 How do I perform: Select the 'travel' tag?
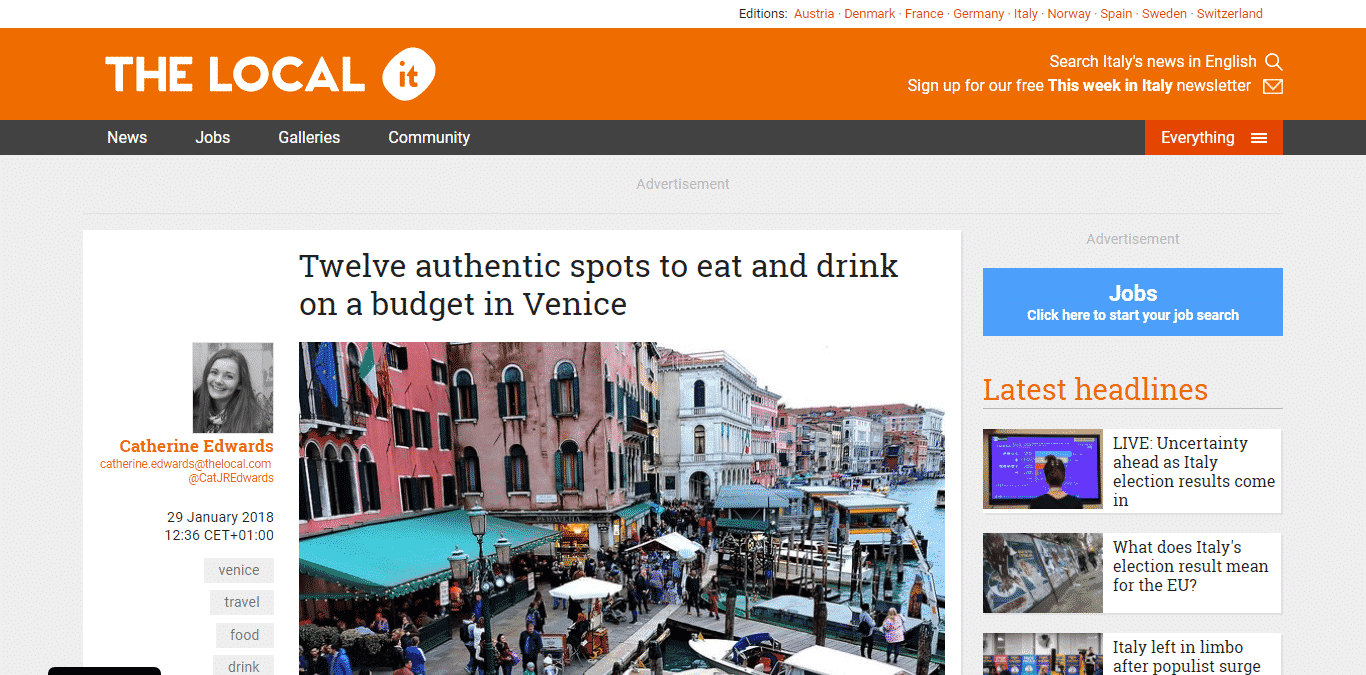click(x=242, y=602)
